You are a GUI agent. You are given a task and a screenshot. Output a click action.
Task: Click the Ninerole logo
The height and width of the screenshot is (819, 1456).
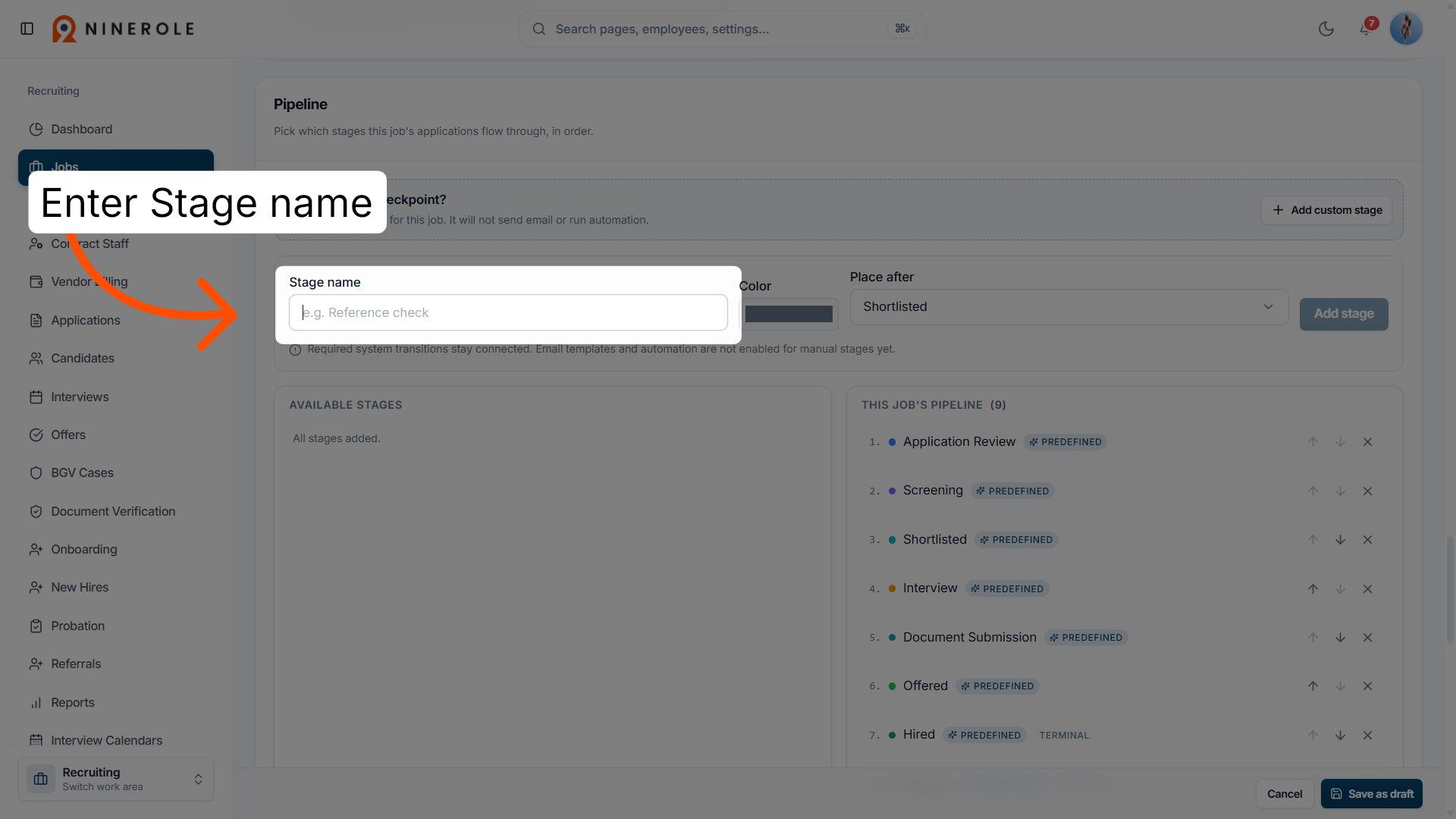coord(124,29)
